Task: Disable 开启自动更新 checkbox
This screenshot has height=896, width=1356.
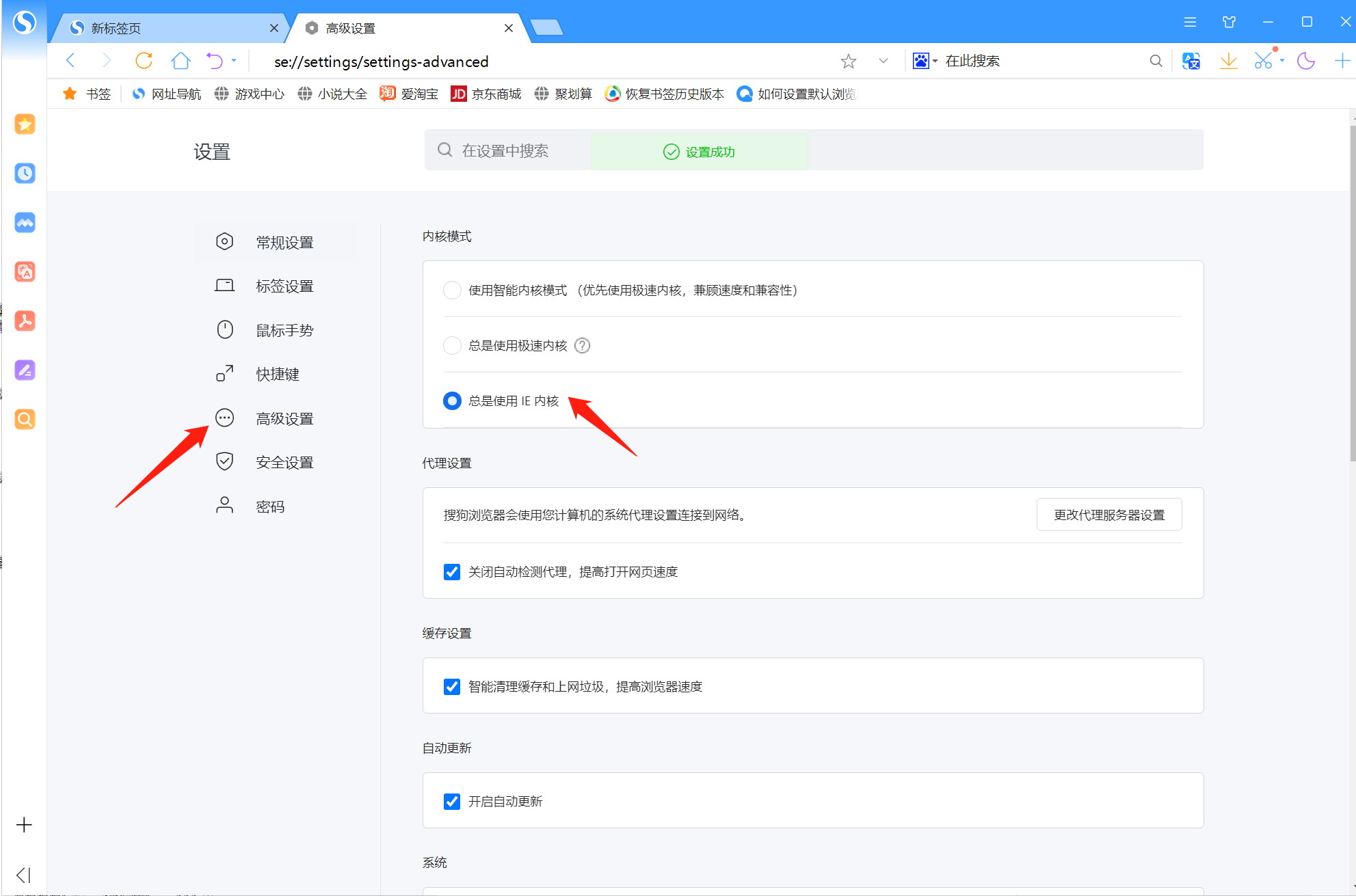Action: click(x=452, y=801)
